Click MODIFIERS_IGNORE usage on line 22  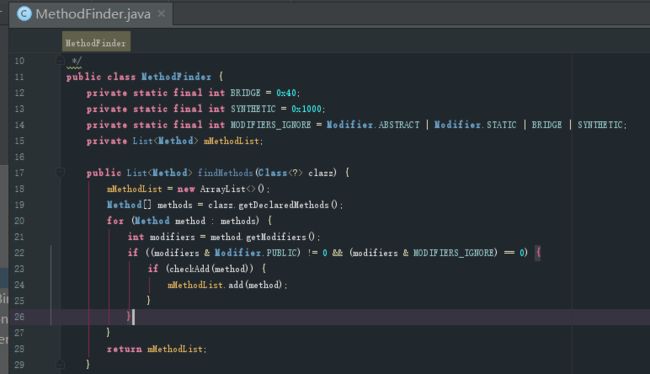(x=454, y=253)
